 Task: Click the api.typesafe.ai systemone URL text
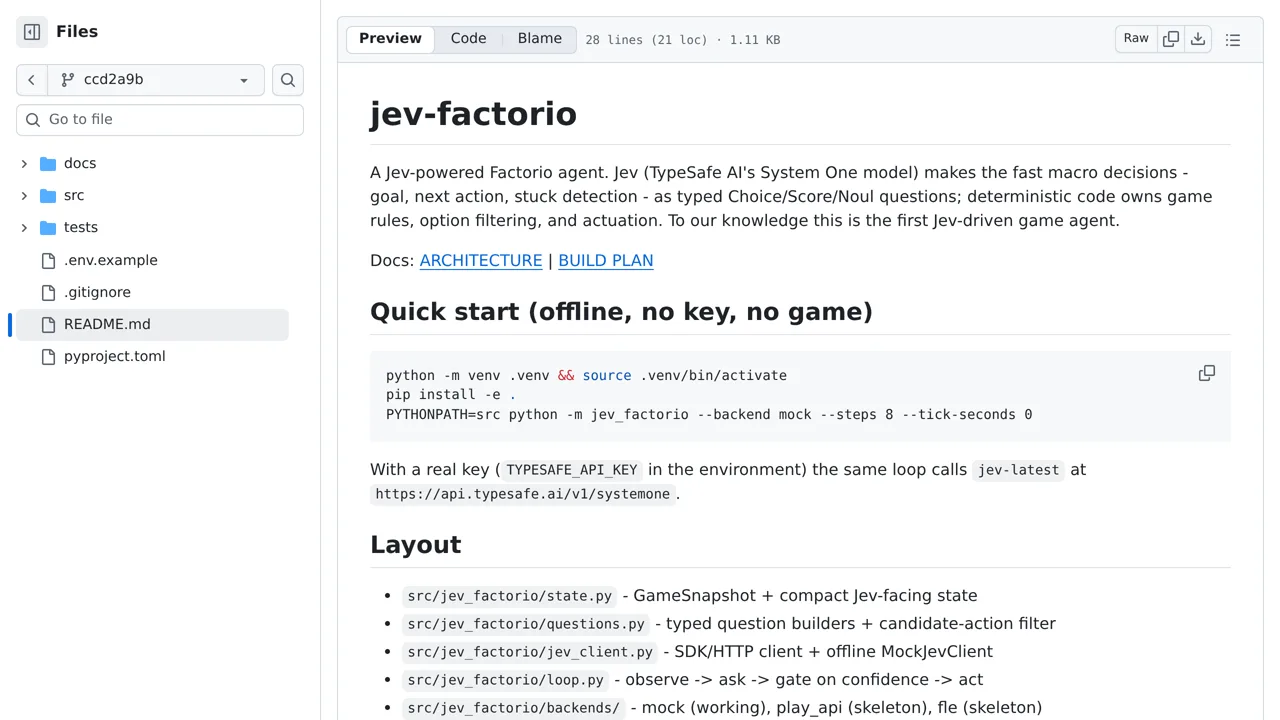(523, 494)
